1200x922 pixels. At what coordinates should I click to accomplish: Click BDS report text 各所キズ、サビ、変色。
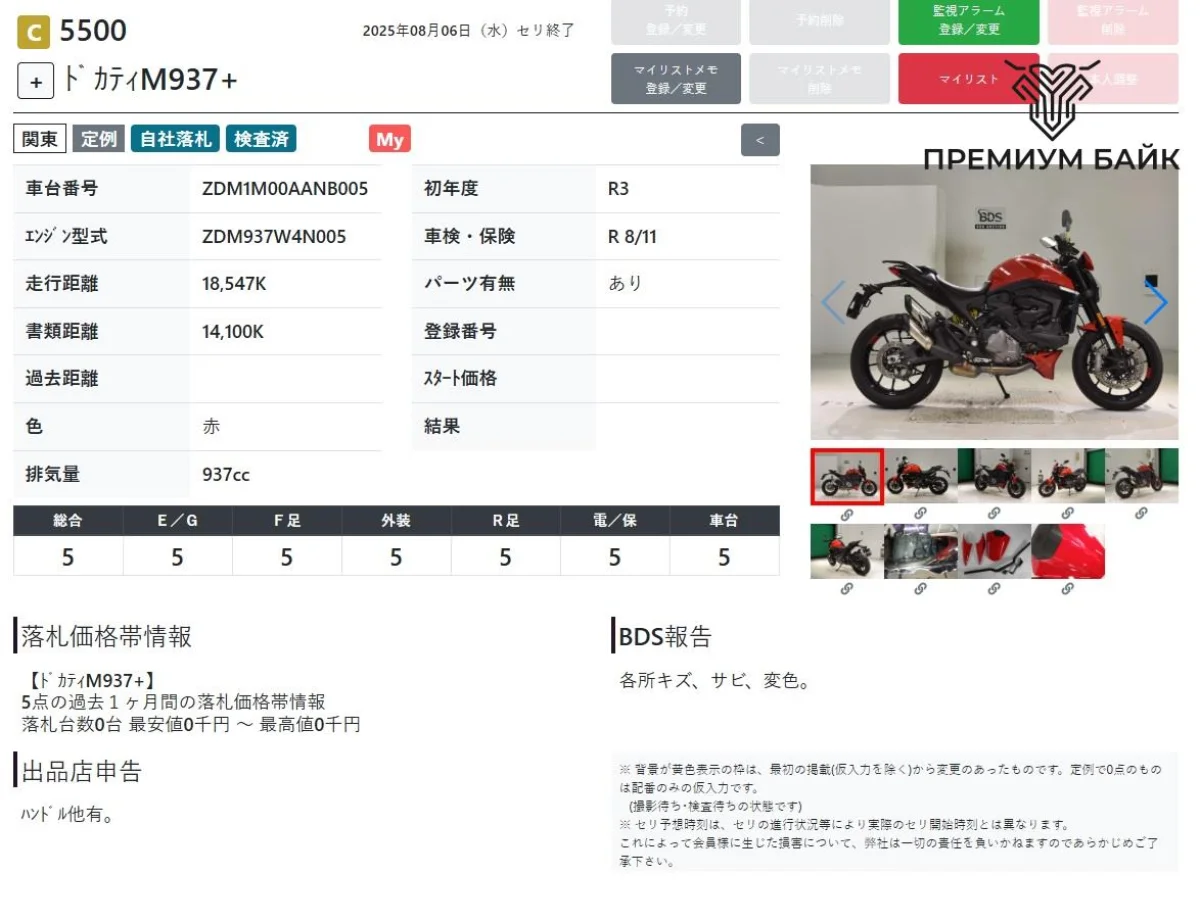(x=714, y=681)
